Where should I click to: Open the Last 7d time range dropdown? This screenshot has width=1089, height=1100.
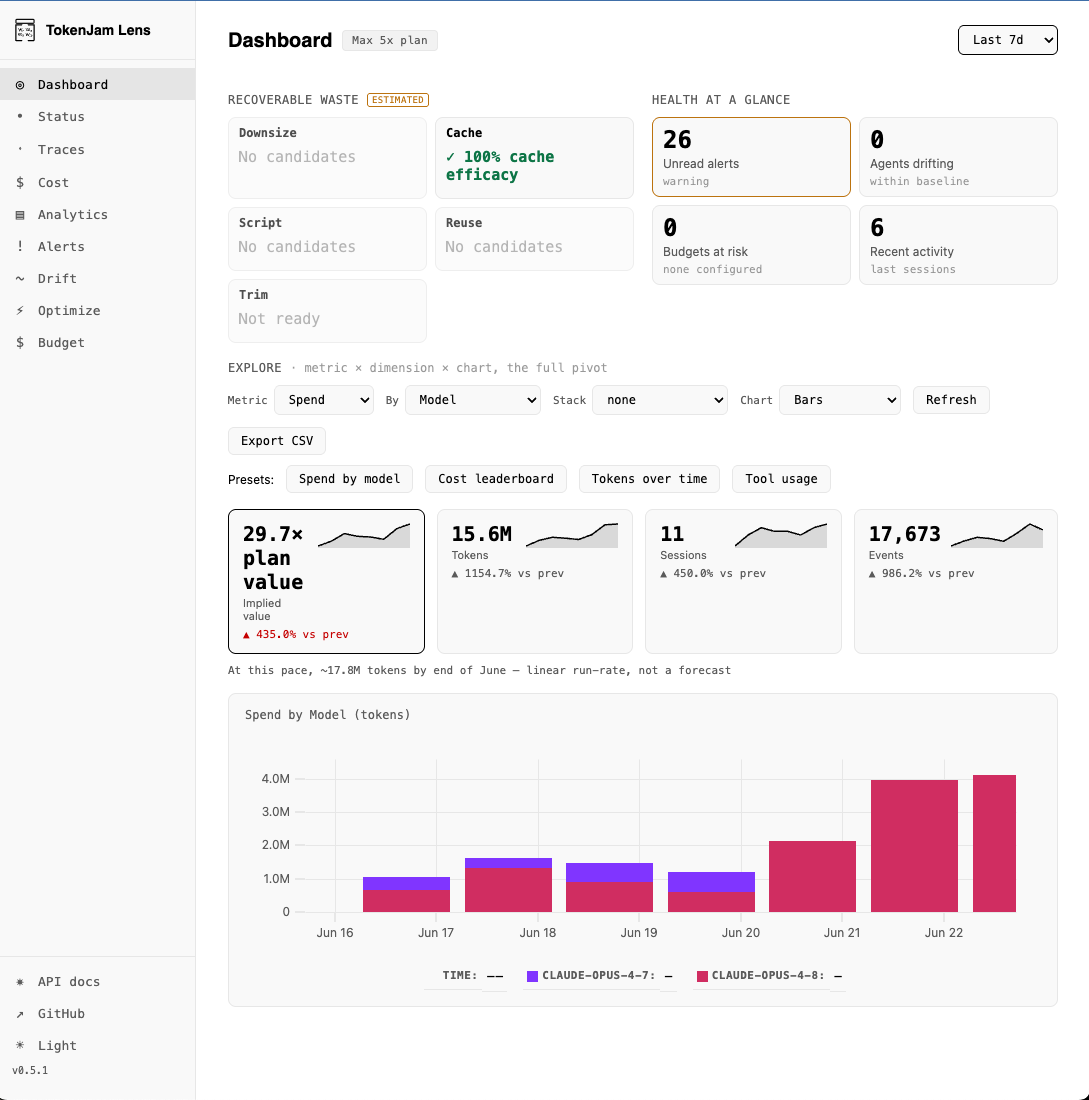pyautogui.click(x=1008, y=40)
